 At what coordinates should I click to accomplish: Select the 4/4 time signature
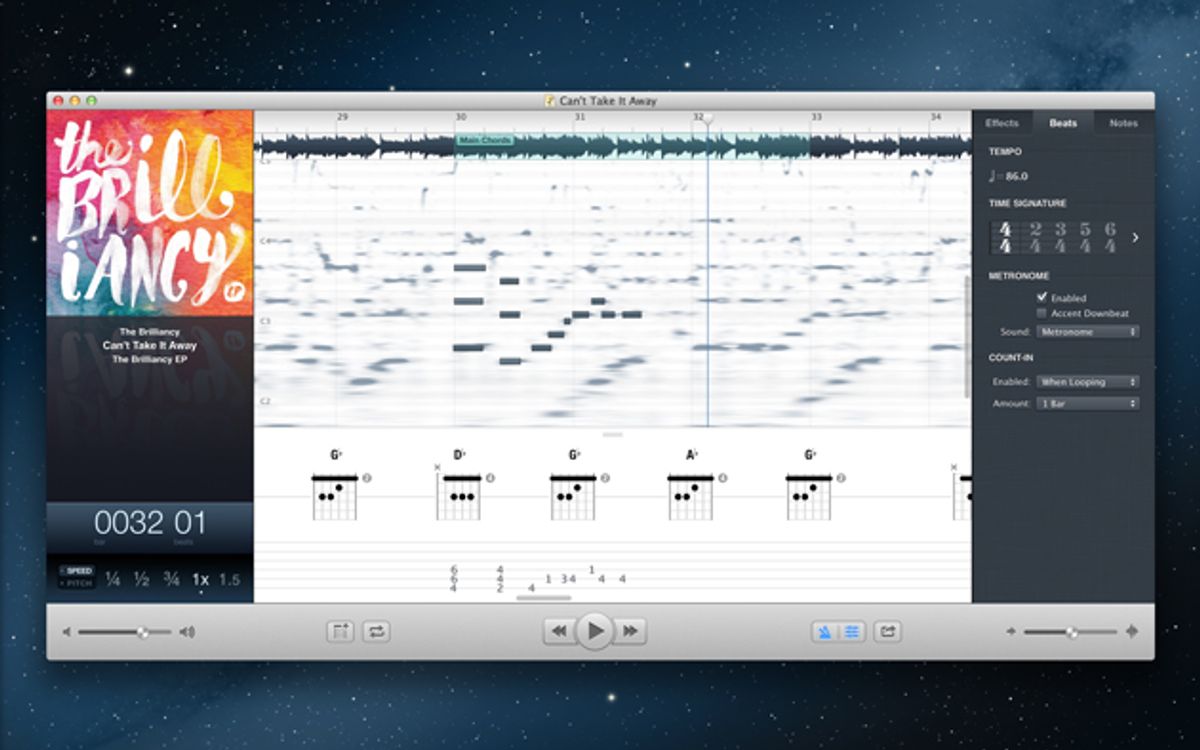(1005, 238)
